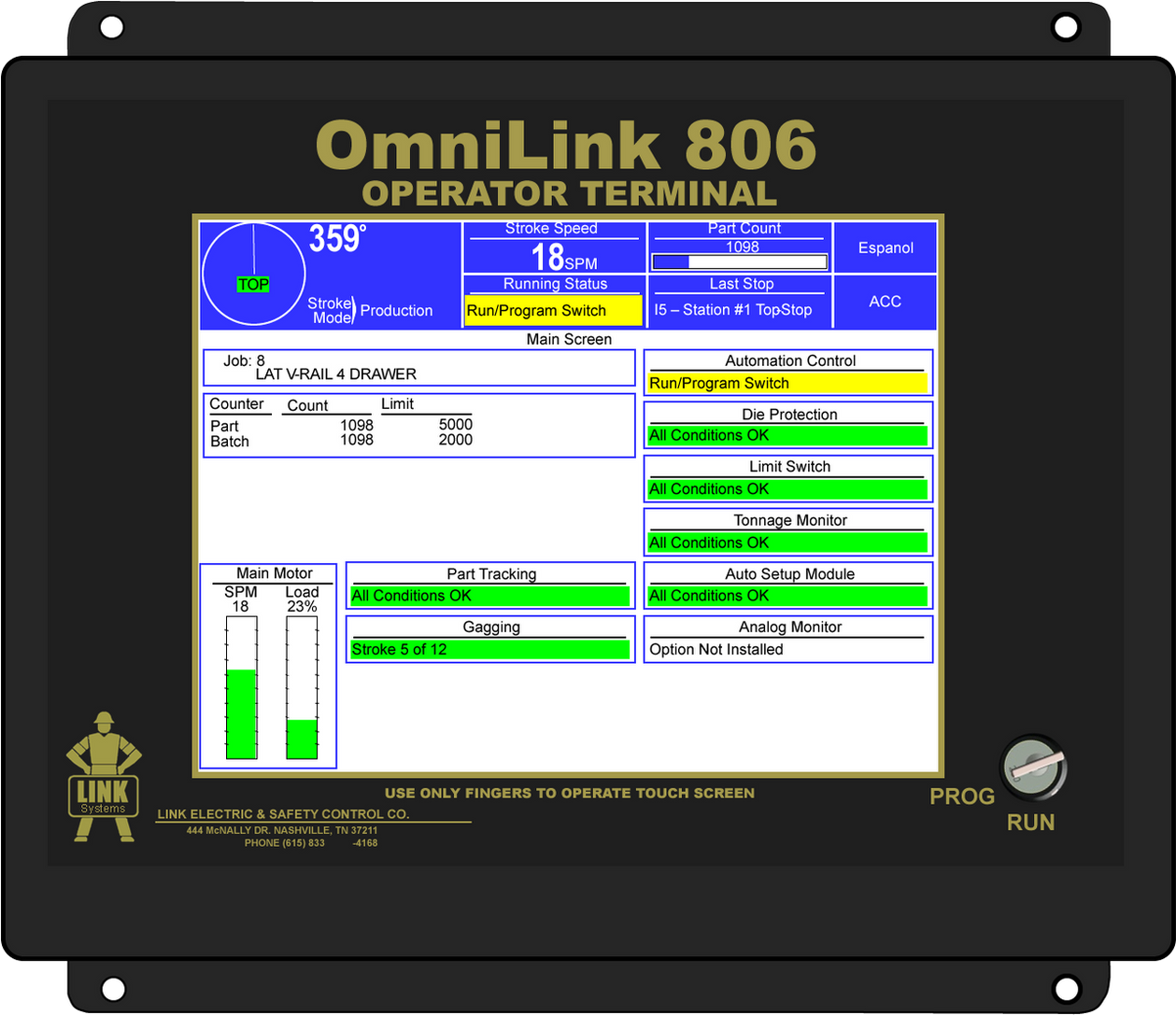Open the Part Count panel
Viewport: 1176px width, 1015px height.
(x=740, y=247)
